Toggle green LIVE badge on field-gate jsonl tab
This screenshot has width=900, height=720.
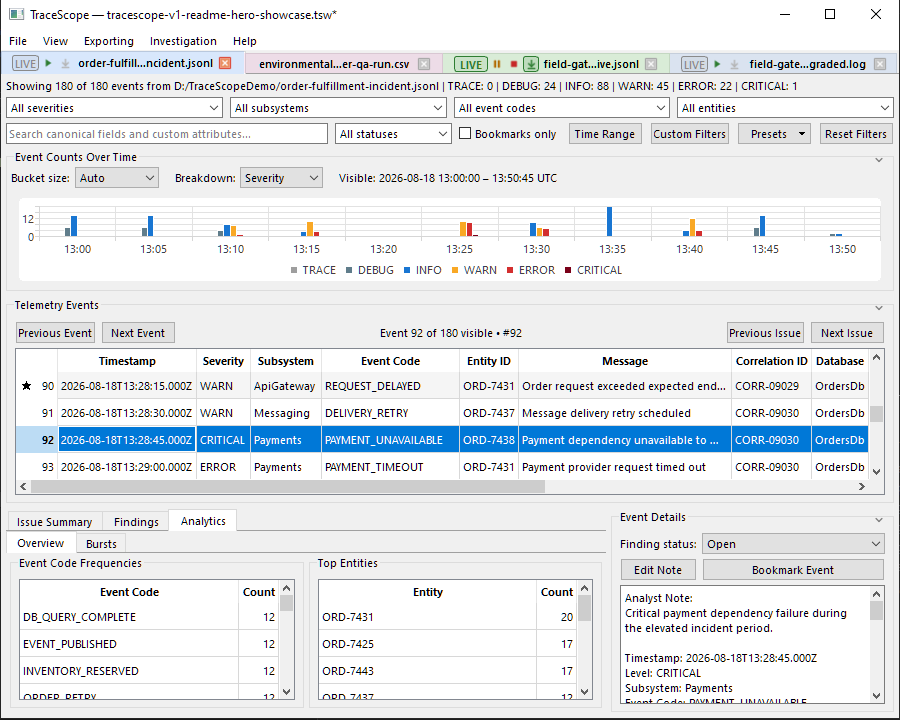click(x=471, y=64)
